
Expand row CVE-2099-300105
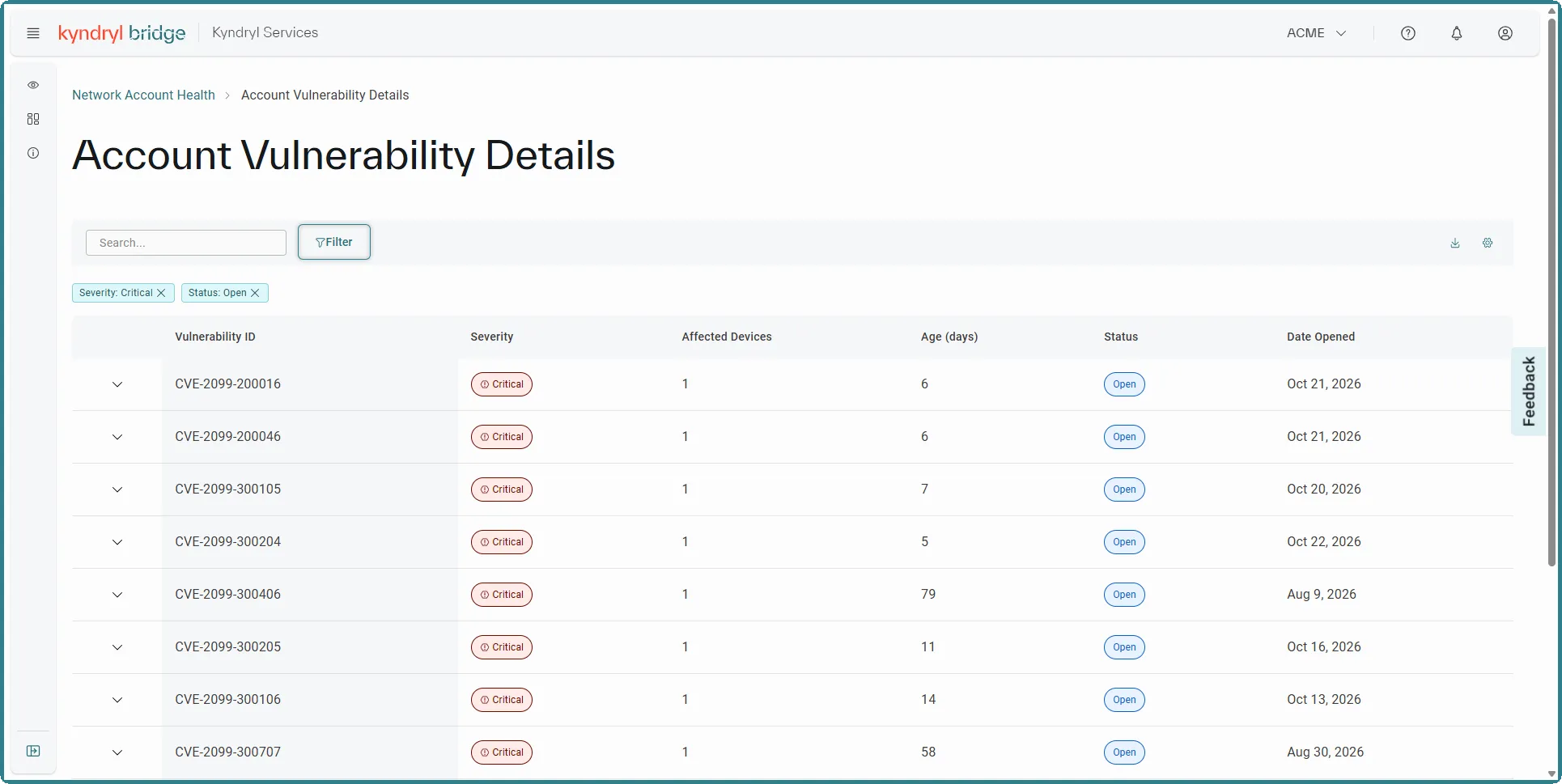(x=117, y=489)
